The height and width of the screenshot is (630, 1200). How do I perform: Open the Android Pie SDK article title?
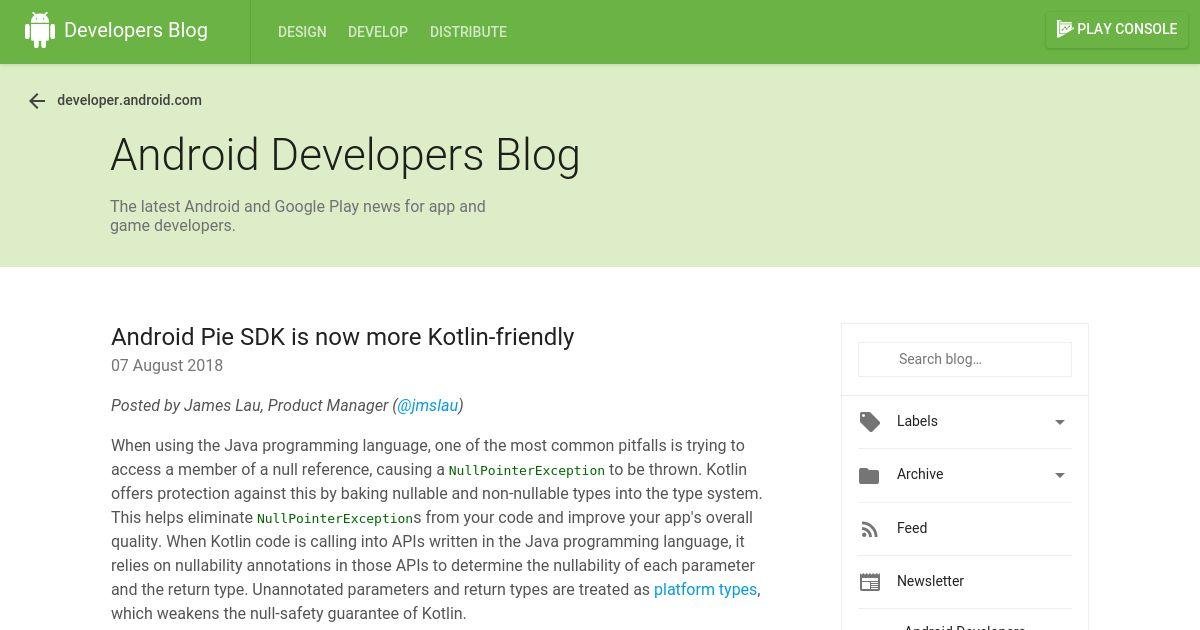(x=342, y=337)
